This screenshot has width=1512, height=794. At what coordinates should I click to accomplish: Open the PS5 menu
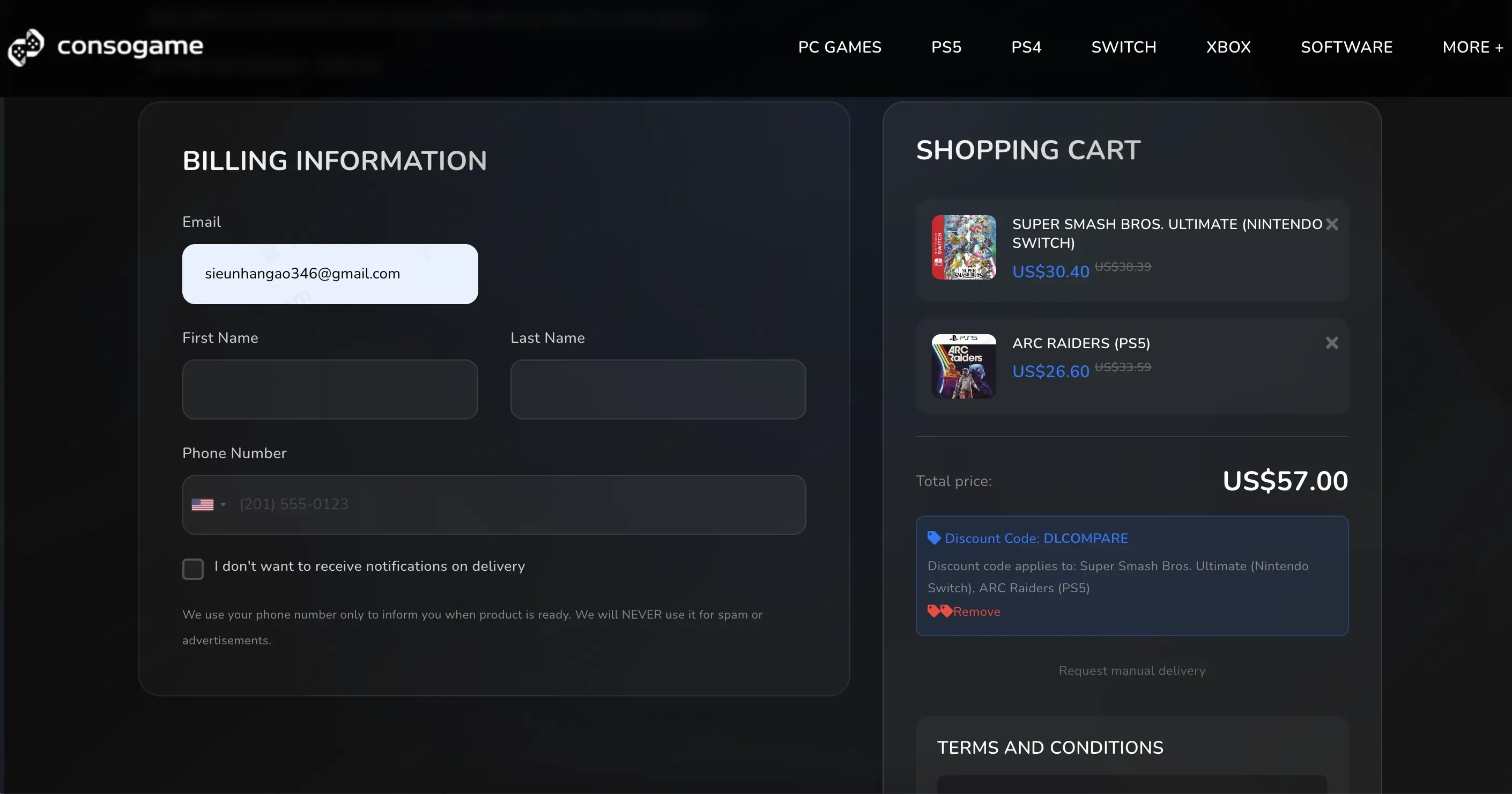946,47
